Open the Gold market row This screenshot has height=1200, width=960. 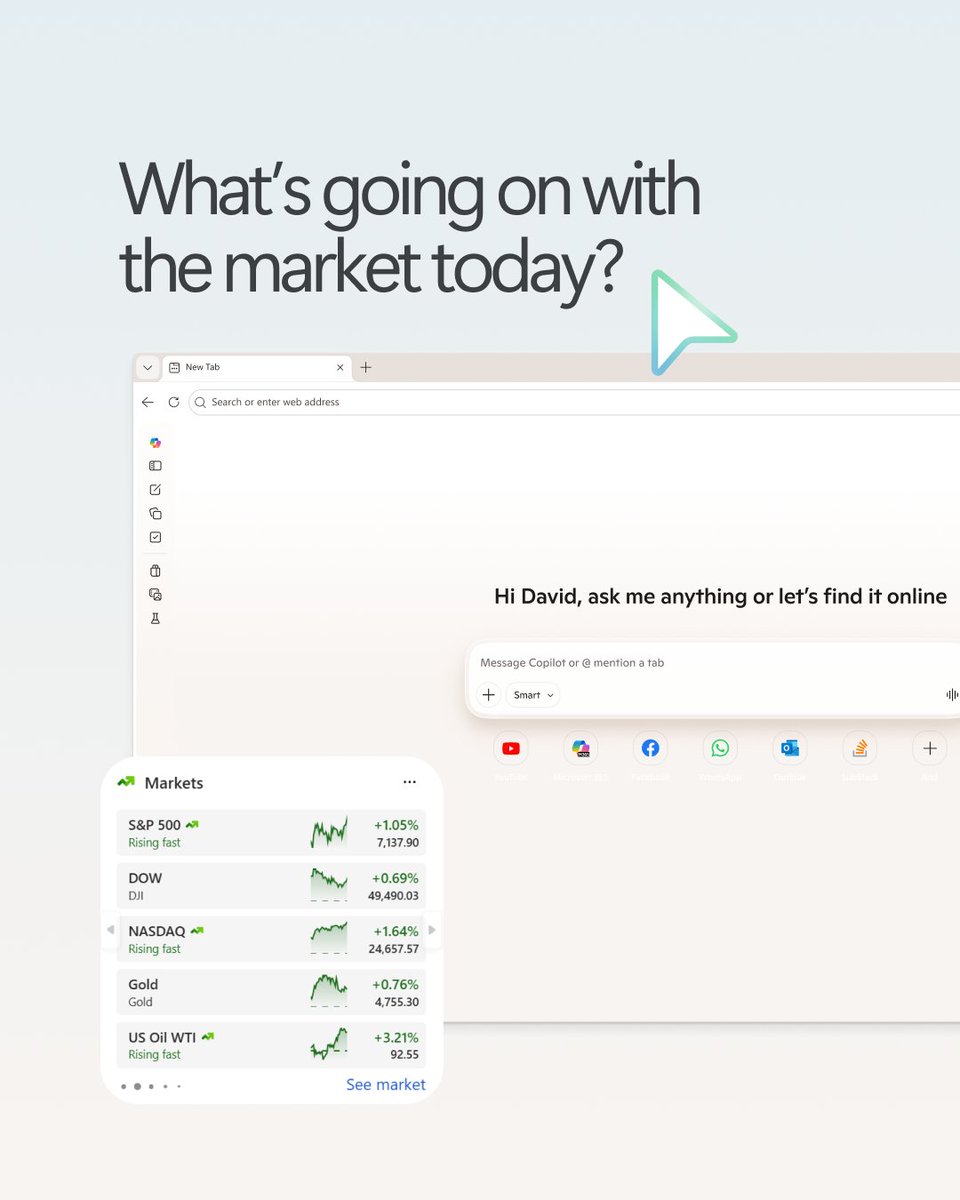click(271, 992)
